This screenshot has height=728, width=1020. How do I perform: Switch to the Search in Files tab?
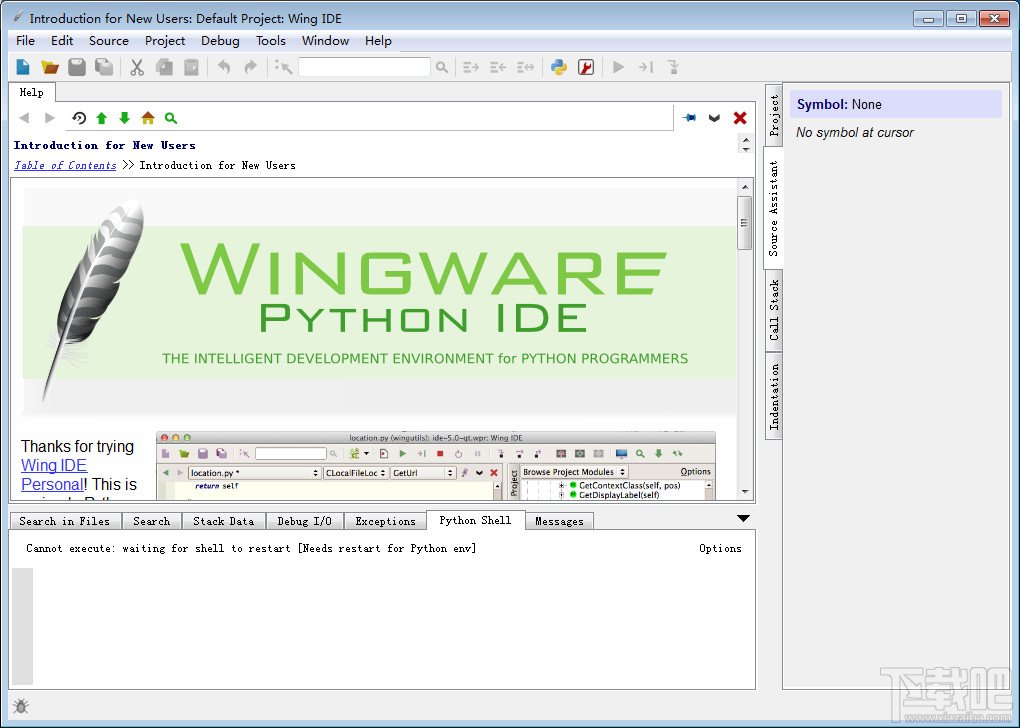coord(64,521)
